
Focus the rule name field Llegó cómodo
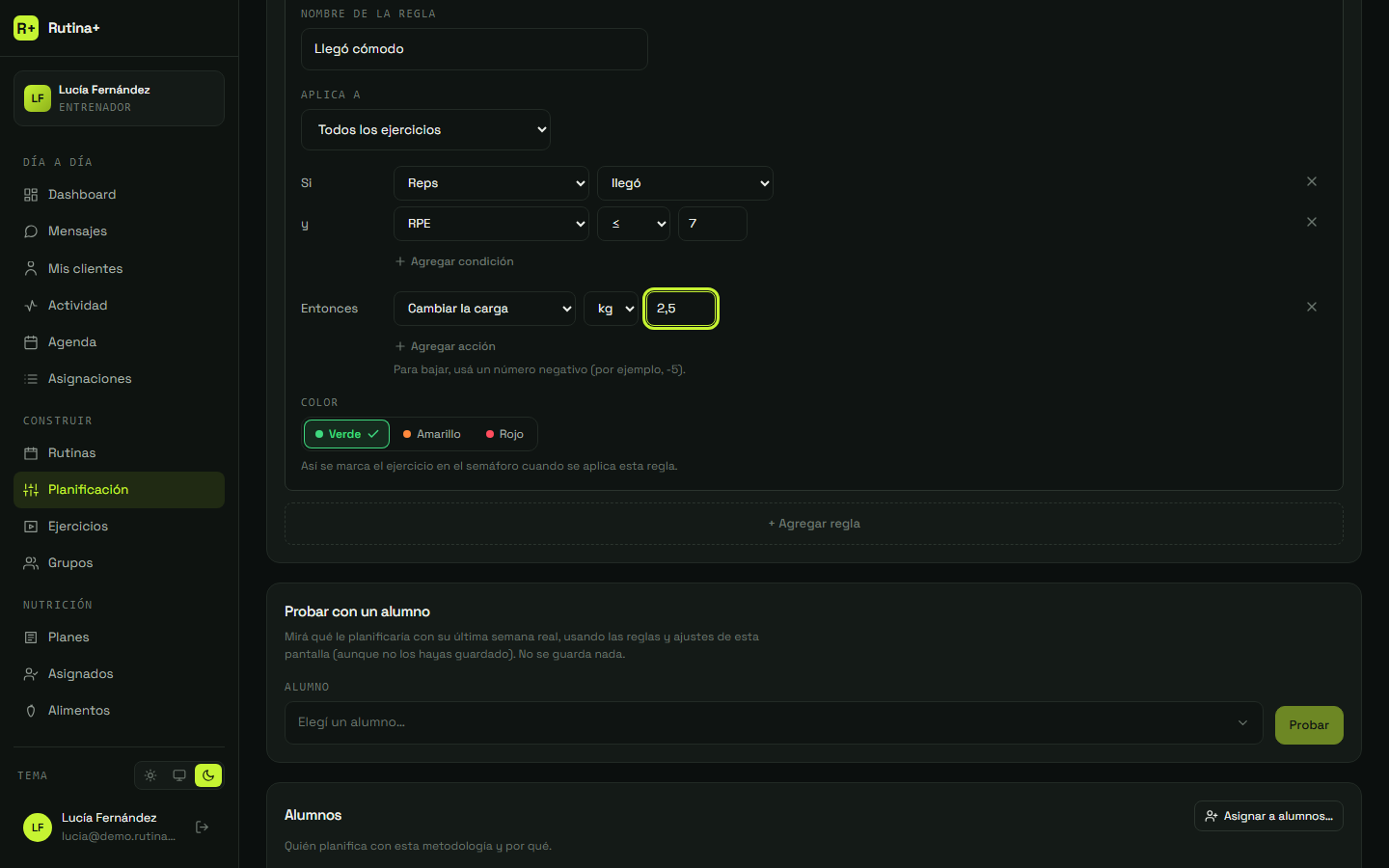click(475, 49)
